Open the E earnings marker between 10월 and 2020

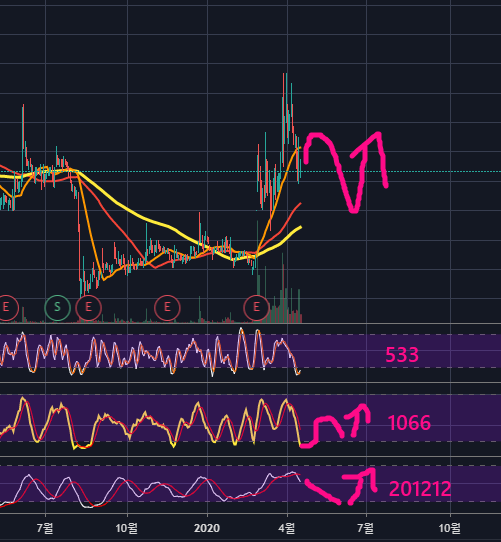point(167,307)
